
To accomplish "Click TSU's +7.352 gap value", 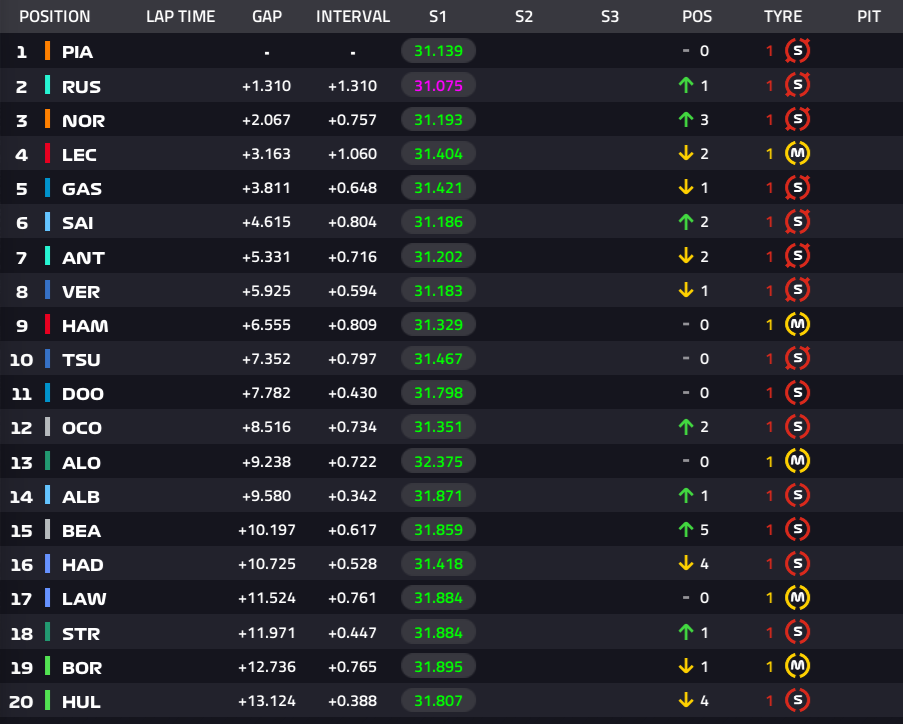I will click(266, 359).
